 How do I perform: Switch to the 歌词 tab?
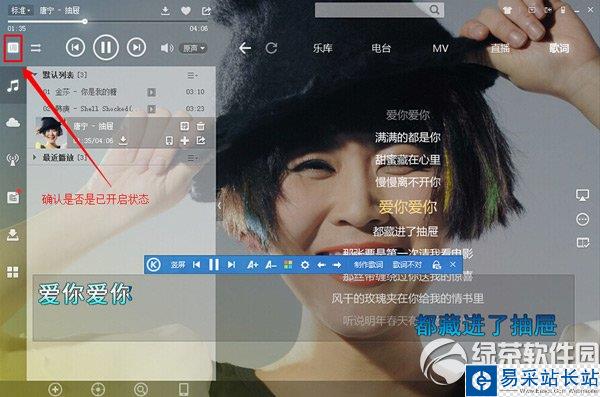pyautogui.click(x=559, y=48)
